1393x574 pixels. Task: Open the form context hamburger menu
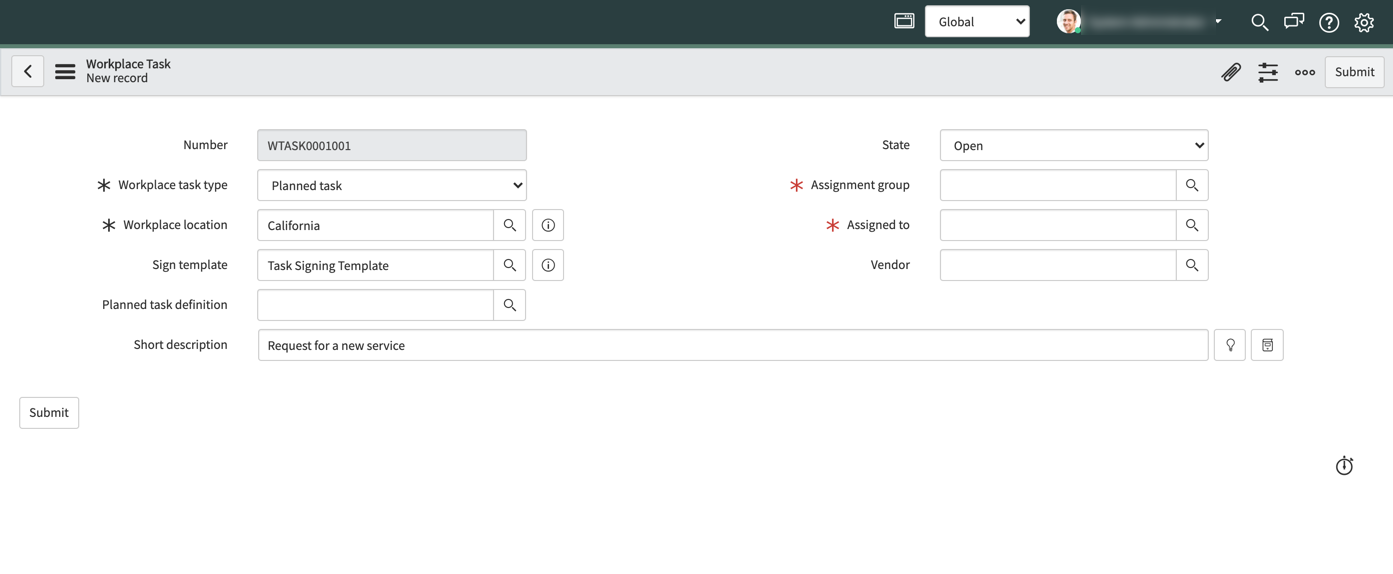click(65, 72)
